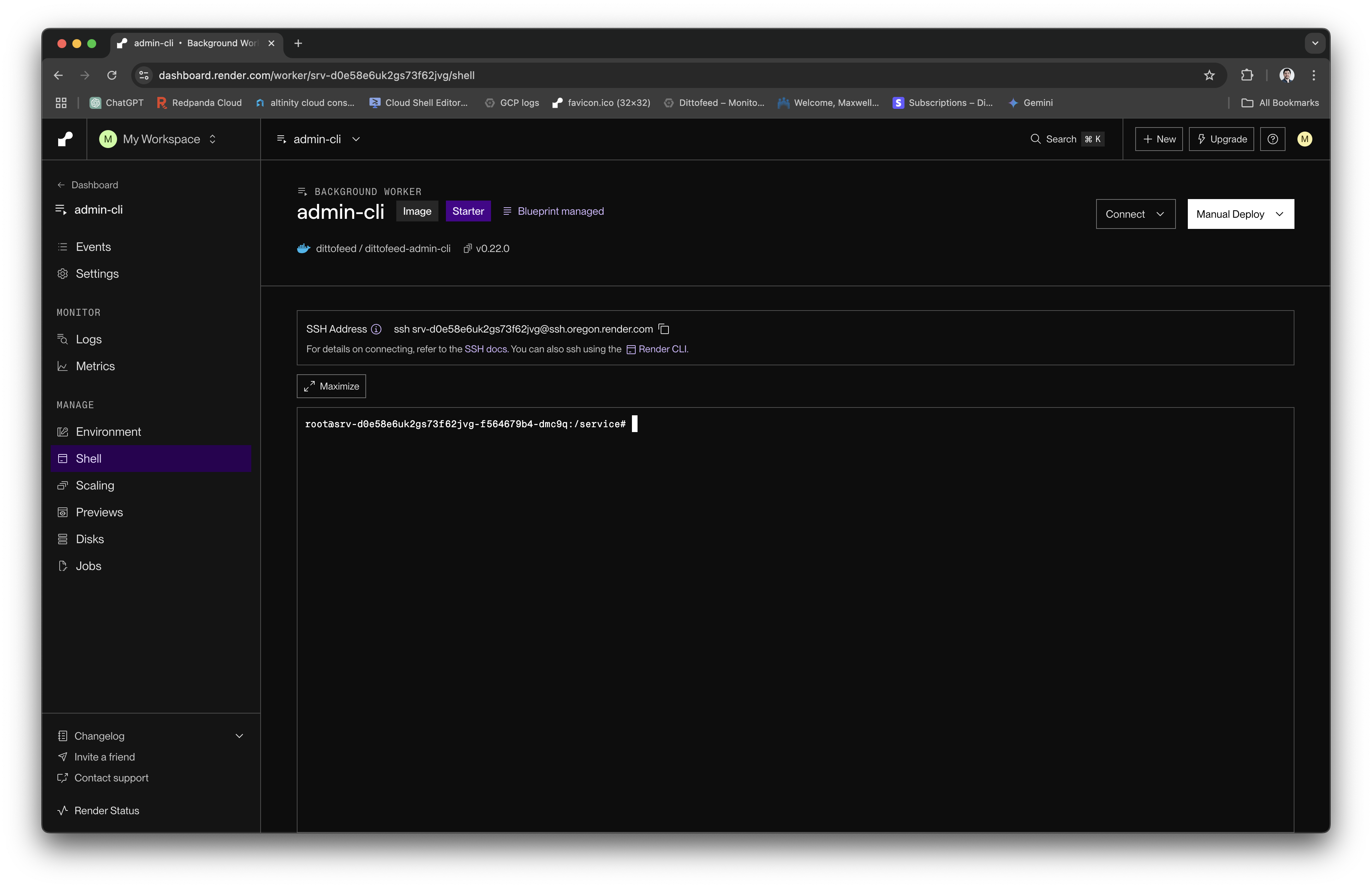The width and height of the screenshot is (1372, 888).
Task: Click the New button
Action: click(x=1159, y=139)
